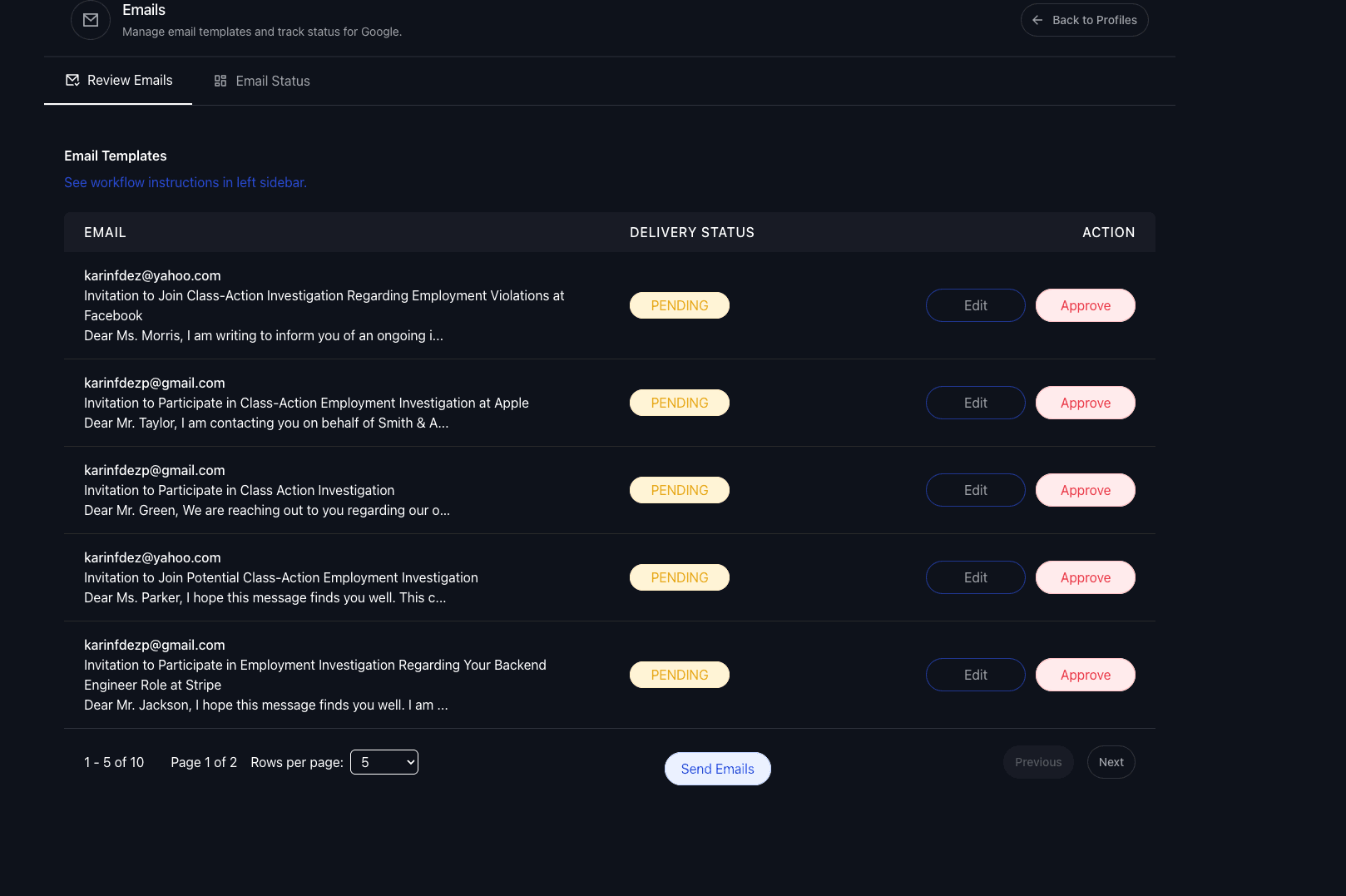Click the back arrow icon

pyautogui.click(x=1037, y=20)
